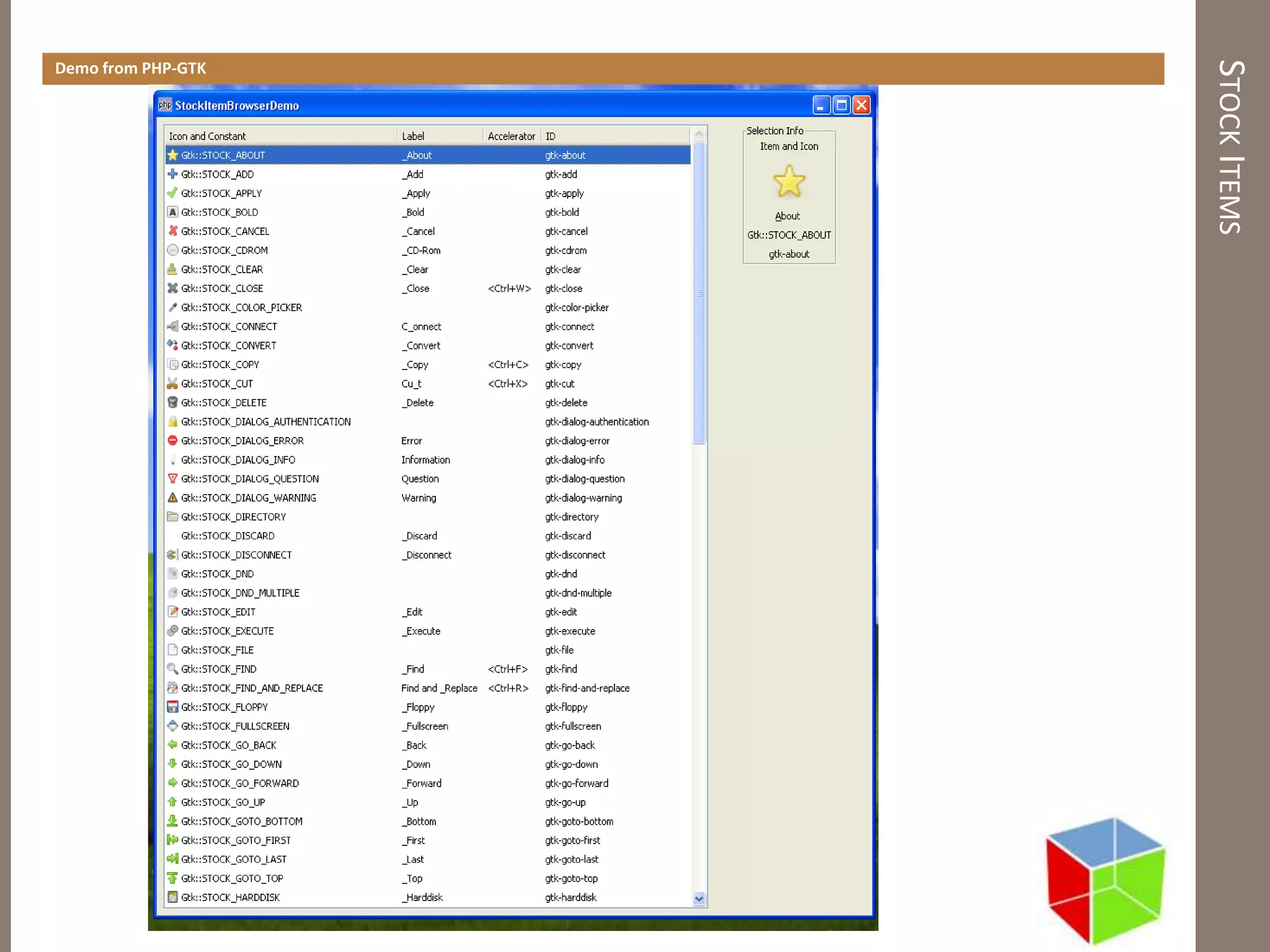Select the Gtk::STOCK_FULLSCREEN row
1270x952 pixels.
428,726
